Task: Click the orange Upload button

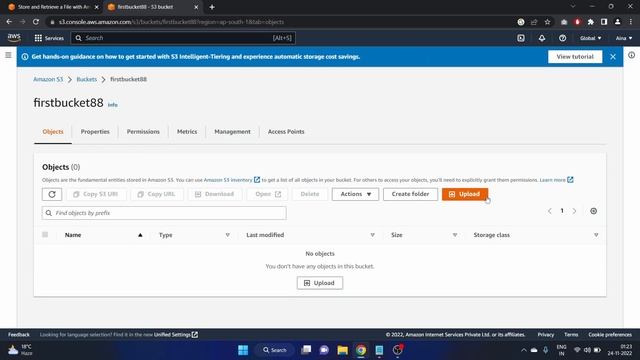Action: (465, 194)
